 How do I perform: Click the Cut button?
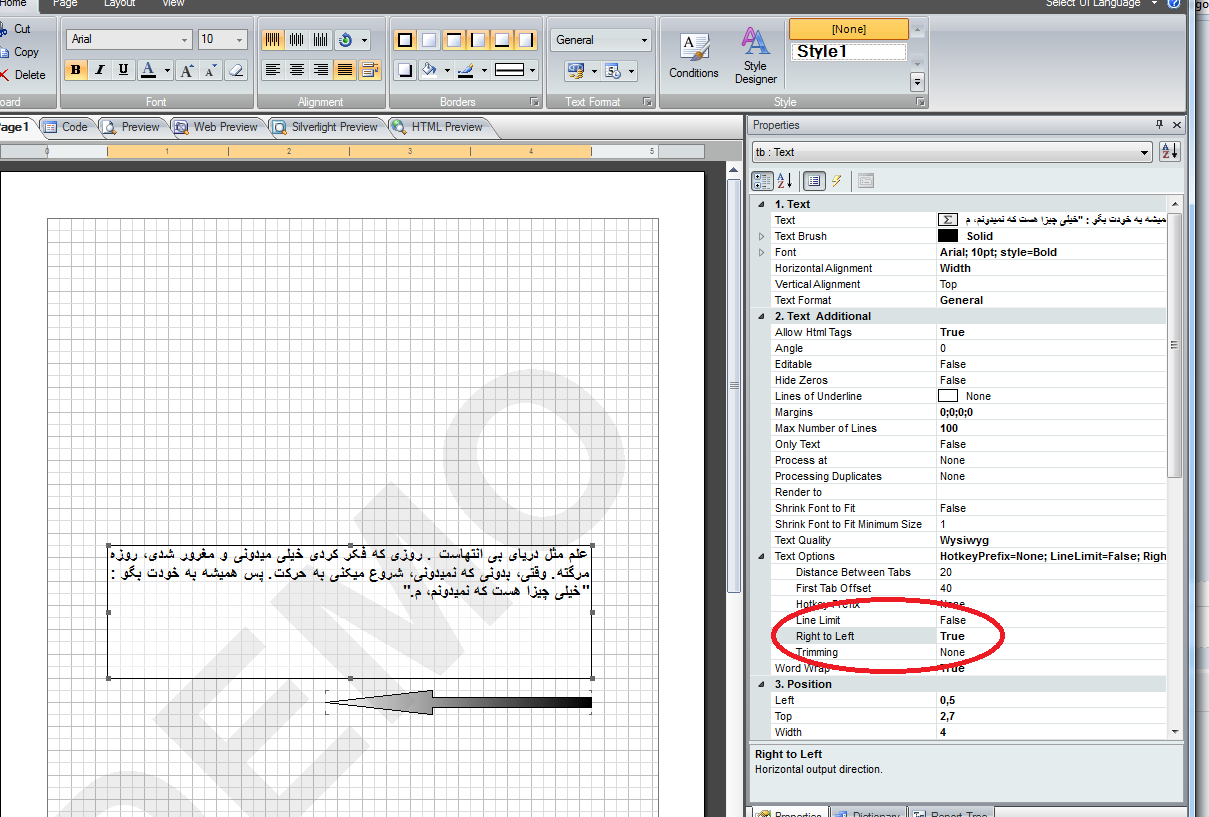(x=21, y=29)
